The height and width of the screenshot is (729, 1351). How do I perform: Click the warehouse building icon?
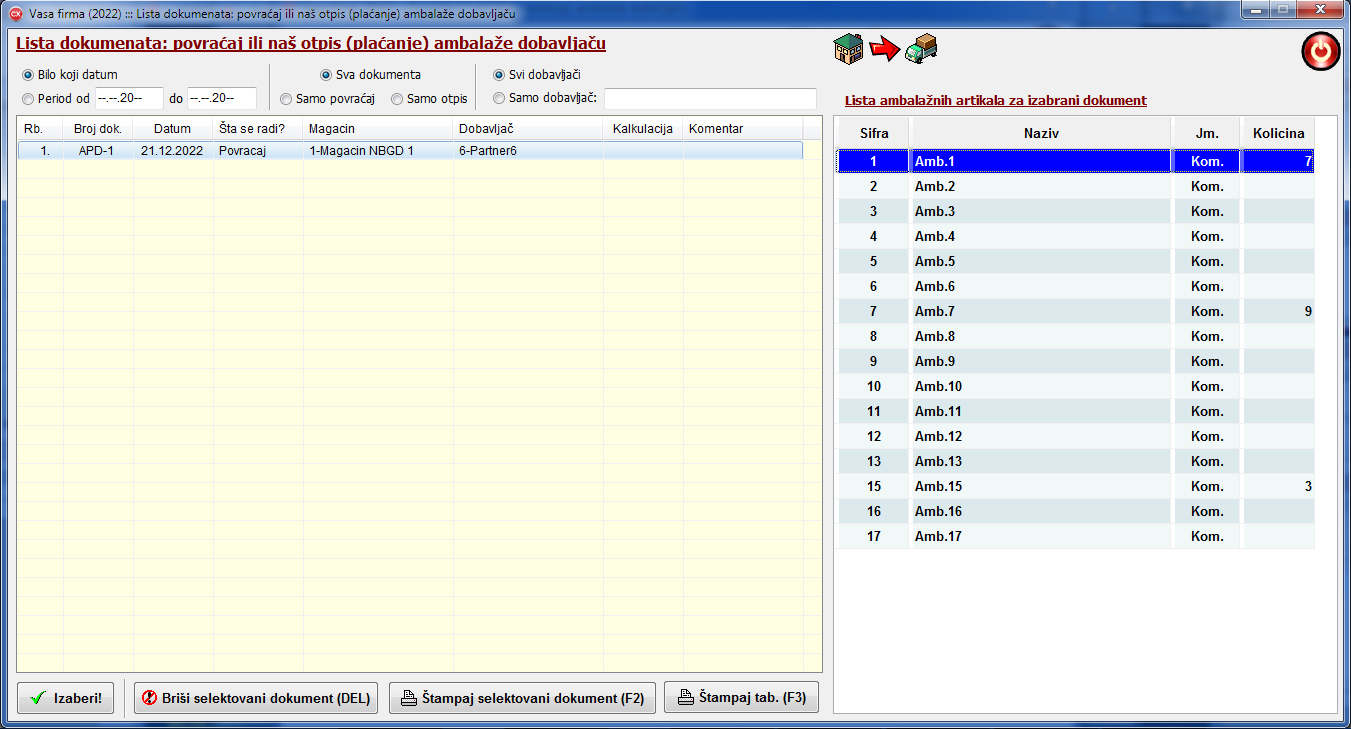tap(849, 48)
